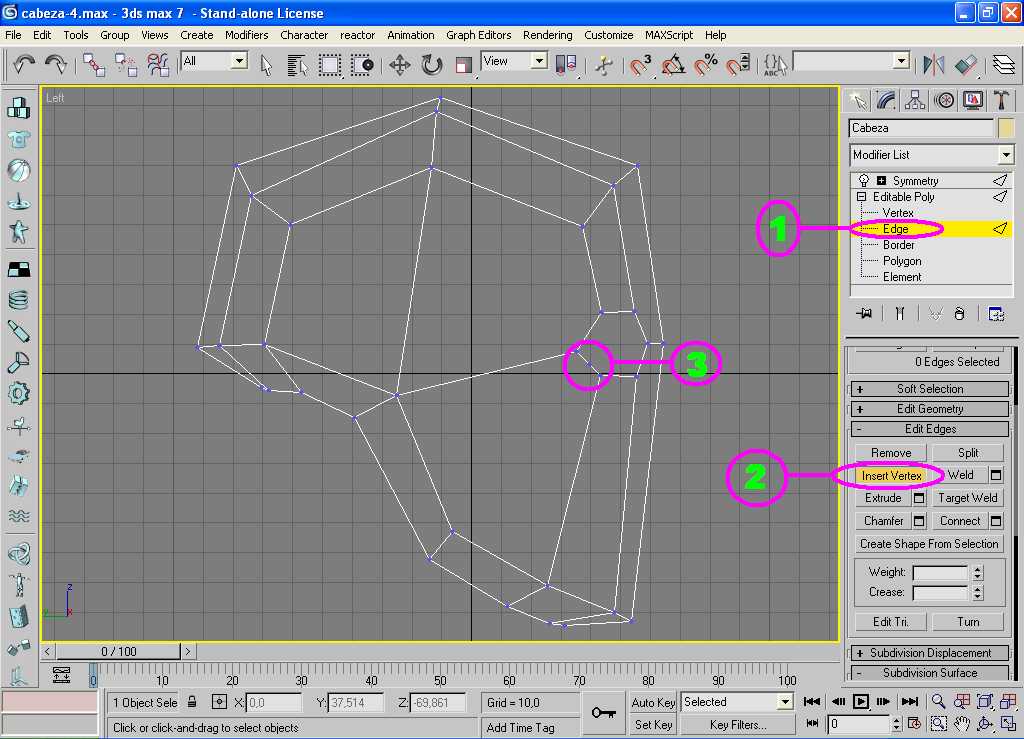Screen dimensions: 1024x739
Task: Click the time slider showing 0 / 100
Action: [x=118, y=652]
